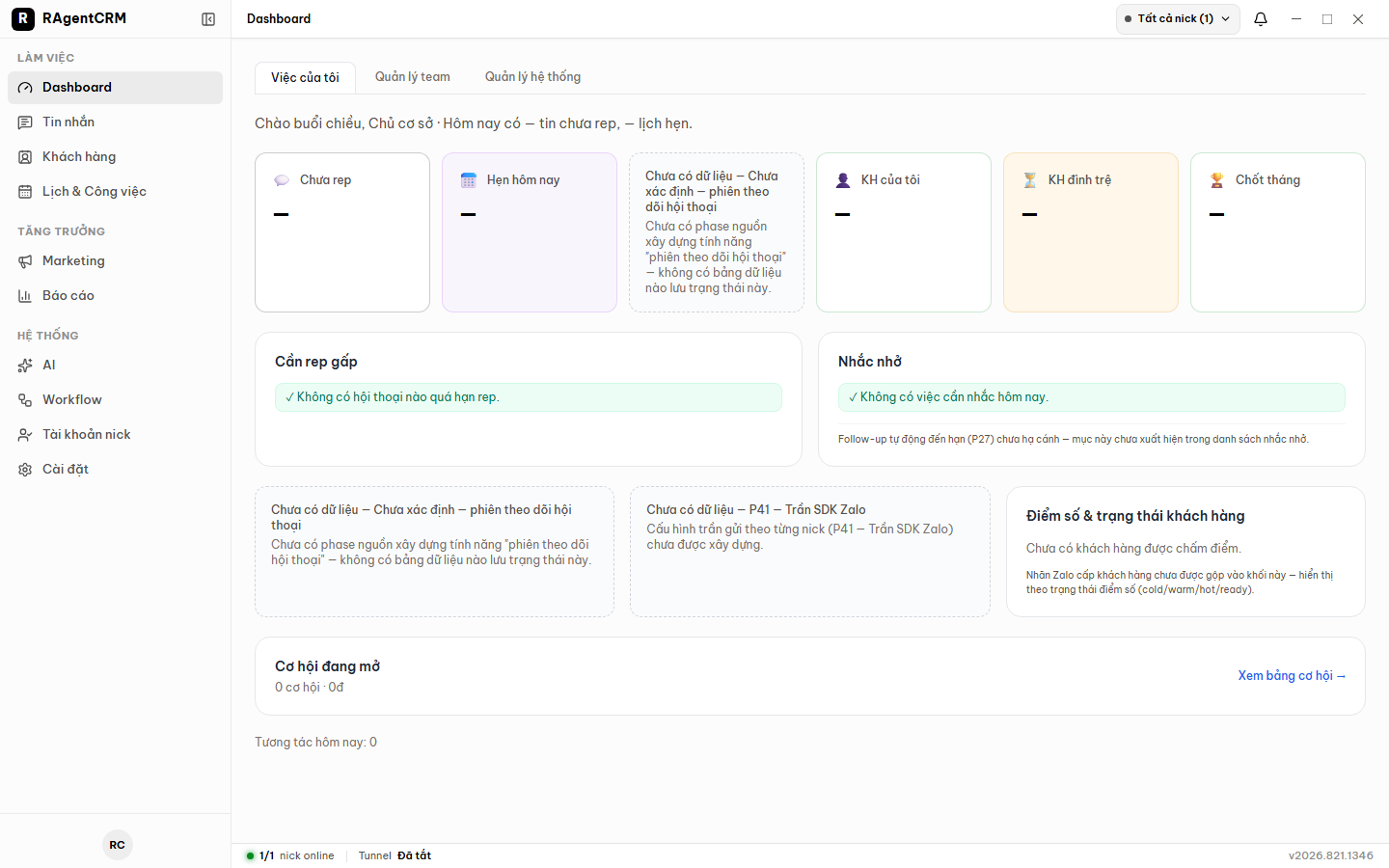
Task: Click the Chưa có khách hàng được chấm điểm text
Action: pyautogui.click(x=1133, y=549)
